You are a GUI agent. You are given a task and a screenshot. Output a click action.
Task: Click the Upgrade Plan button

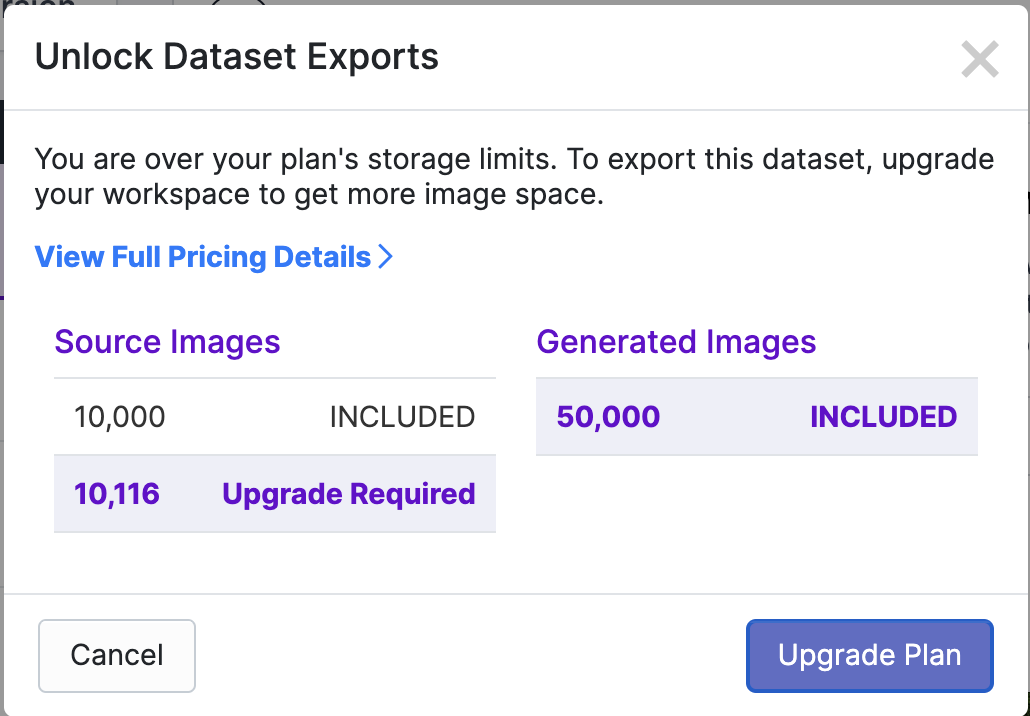coord(869,655)
